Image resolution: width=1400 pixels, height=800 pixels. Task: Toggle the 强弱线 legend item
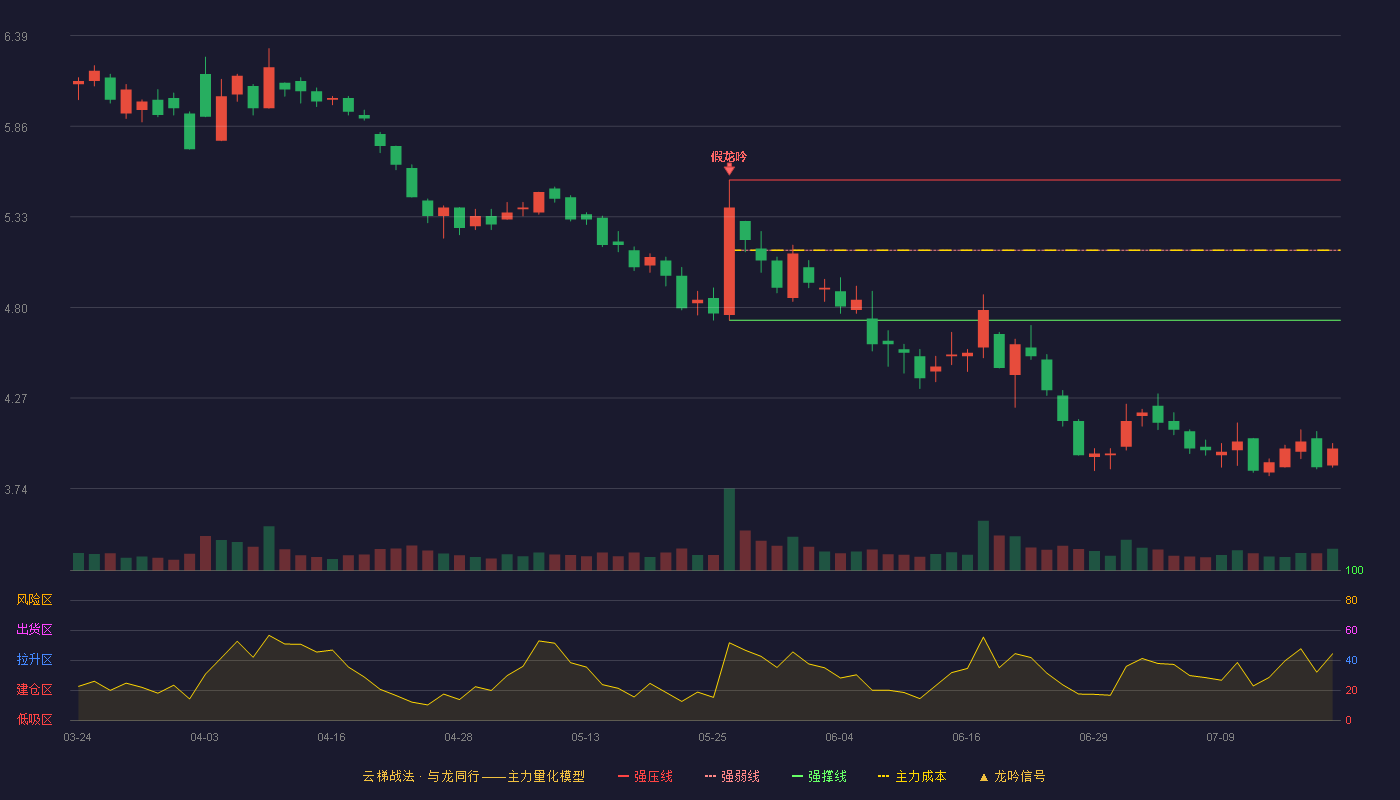click(732, 776)
